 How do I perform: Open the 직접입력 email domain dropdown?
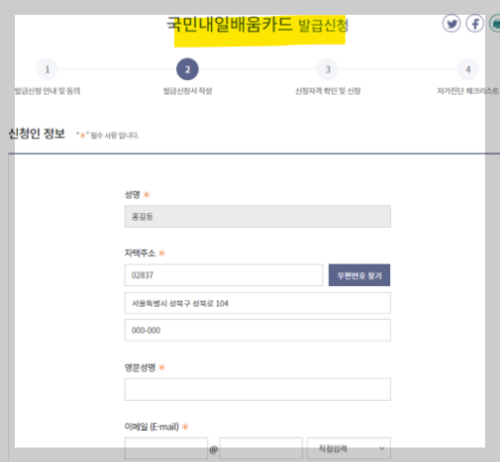point(349,449)
